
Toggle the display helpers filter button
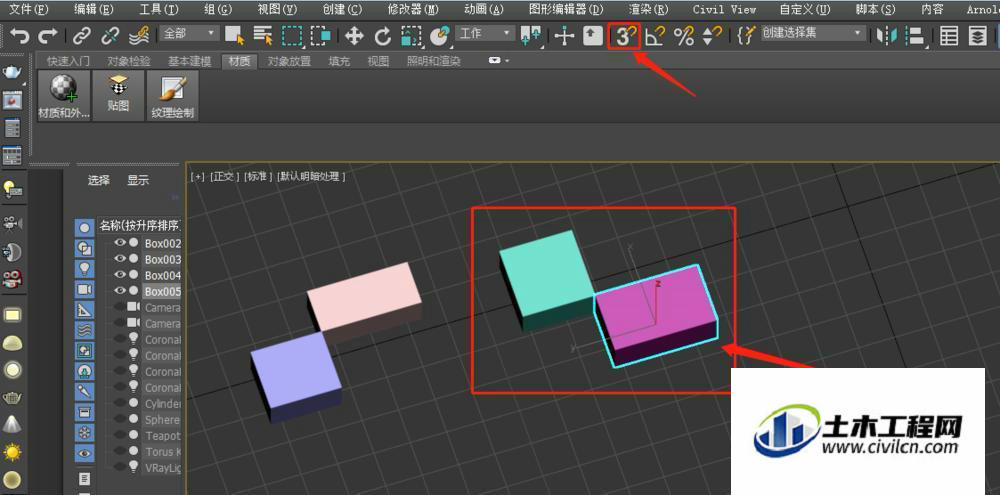[x=84, y=309]
